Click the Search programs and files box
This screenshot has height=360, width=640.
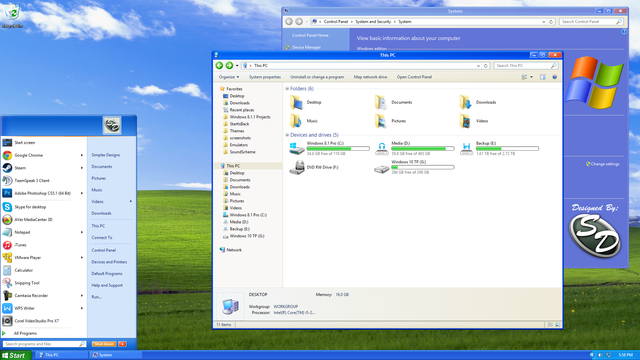pyautogui.click(x=44, y=344)
